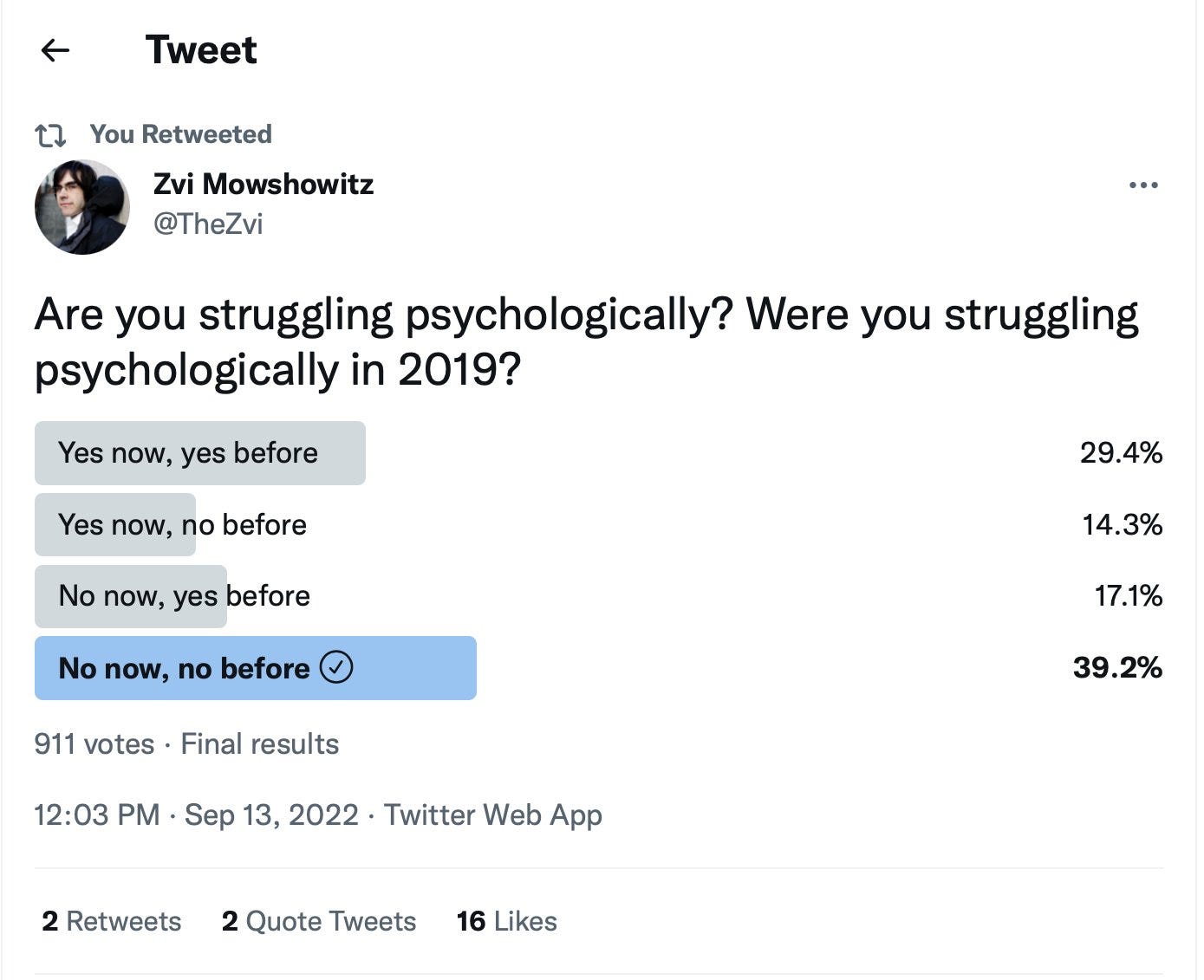
Task: Go back using the left arrow
Action: tap(55, 50)
